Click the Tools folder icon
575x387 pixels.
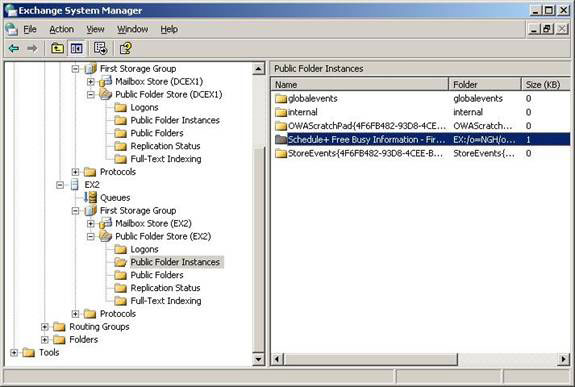(29, 353)
